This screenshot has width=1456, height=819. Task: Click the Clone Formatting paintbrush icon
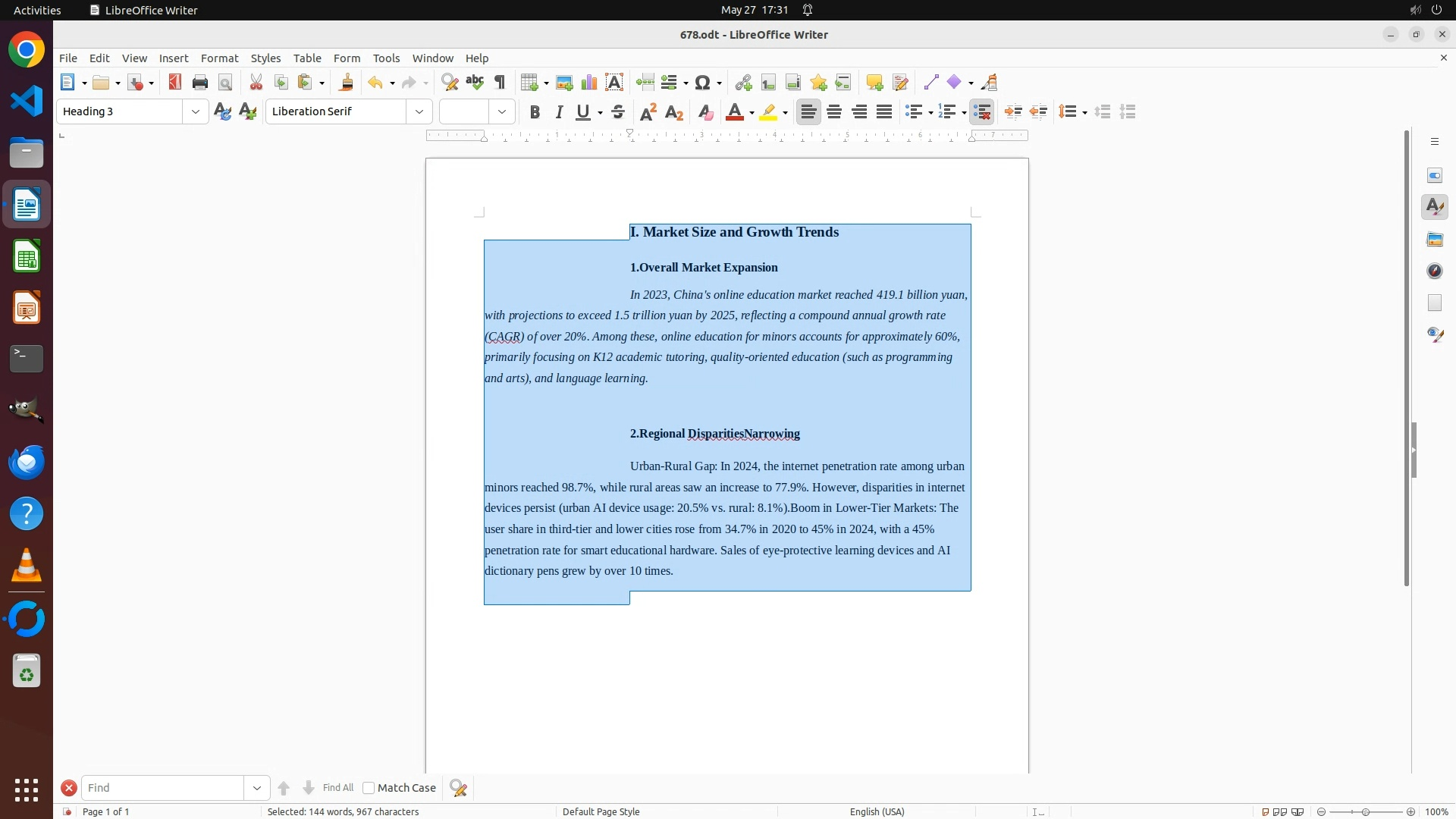[347, 83]
